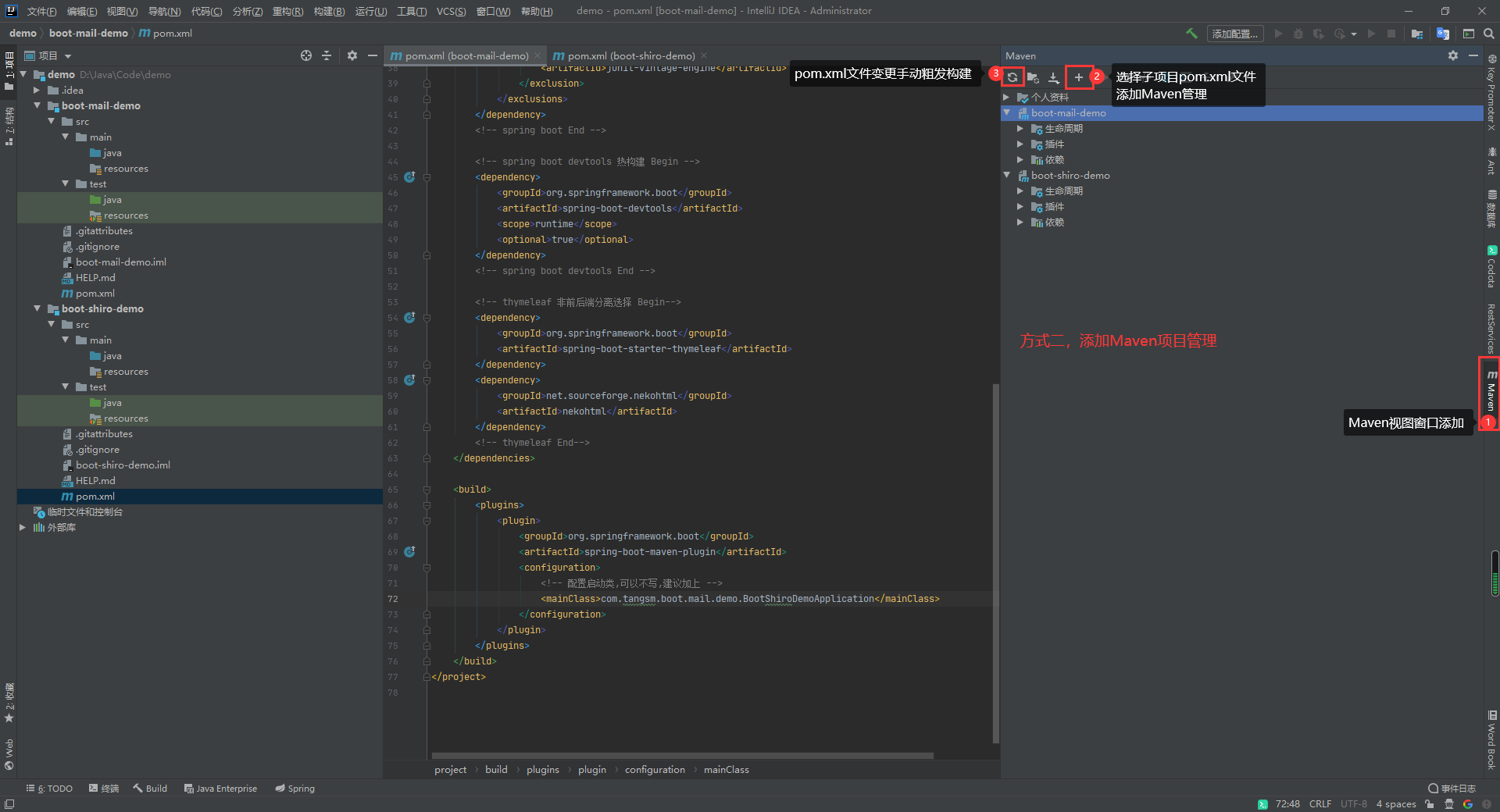Open the 6: TODO tool window button

(49, 789)
